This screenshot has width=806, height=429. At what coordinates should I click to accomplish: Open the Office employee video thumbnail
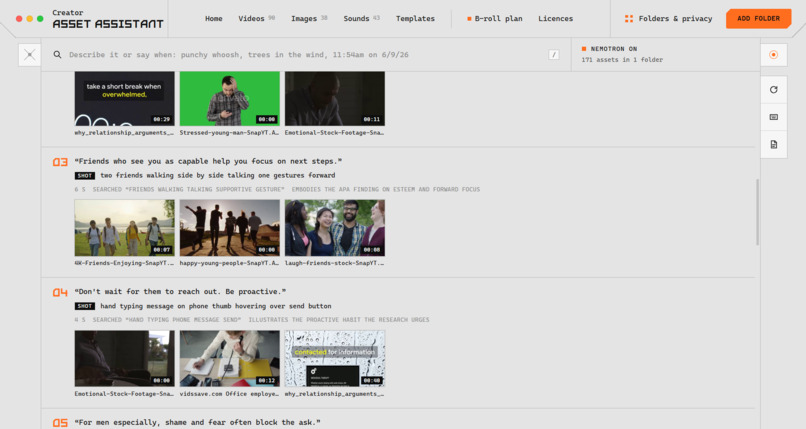[229, 358]
